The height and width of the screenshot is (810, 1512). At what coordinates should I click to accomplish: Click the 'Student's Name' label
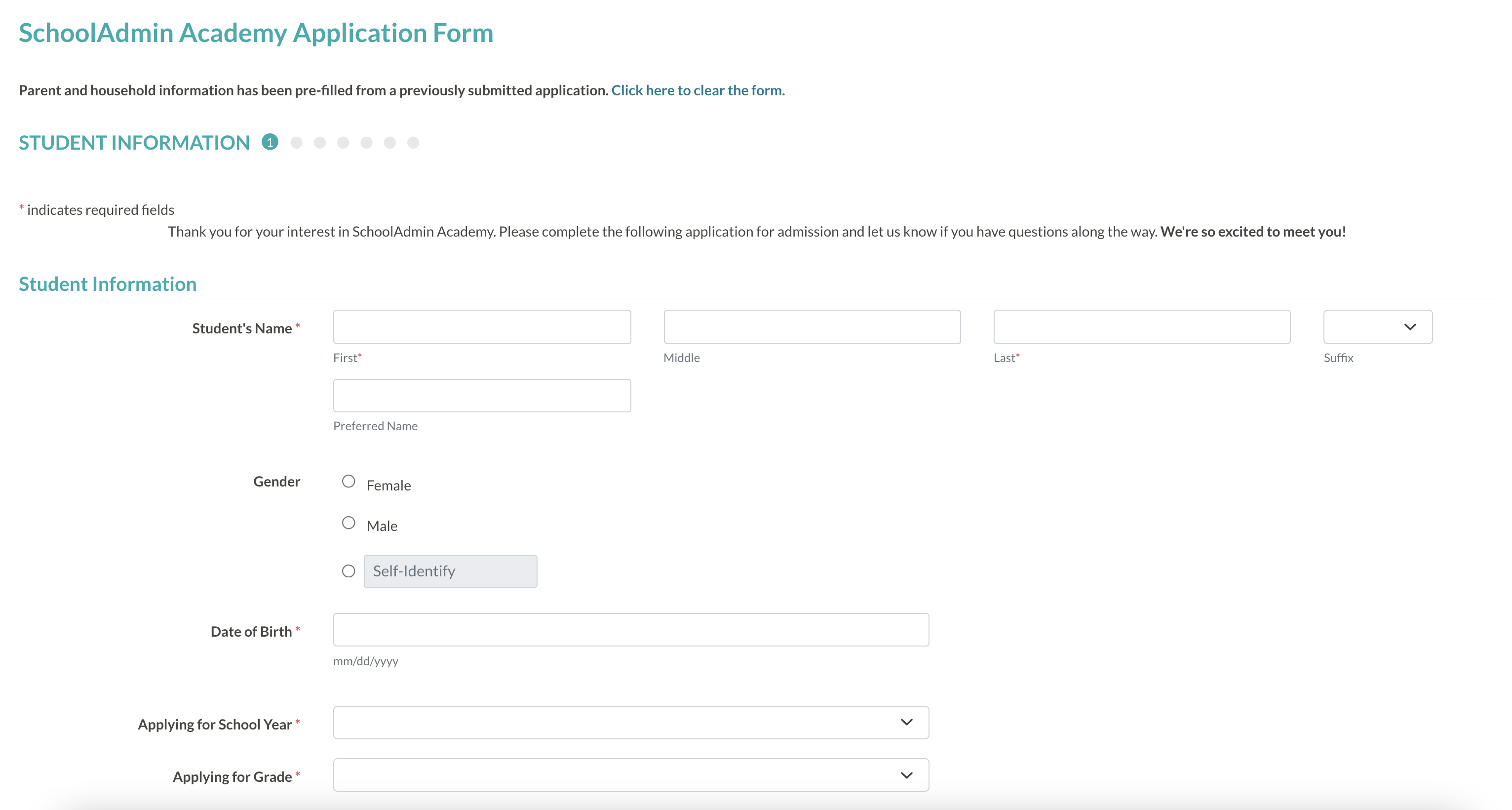coord(242,328)
